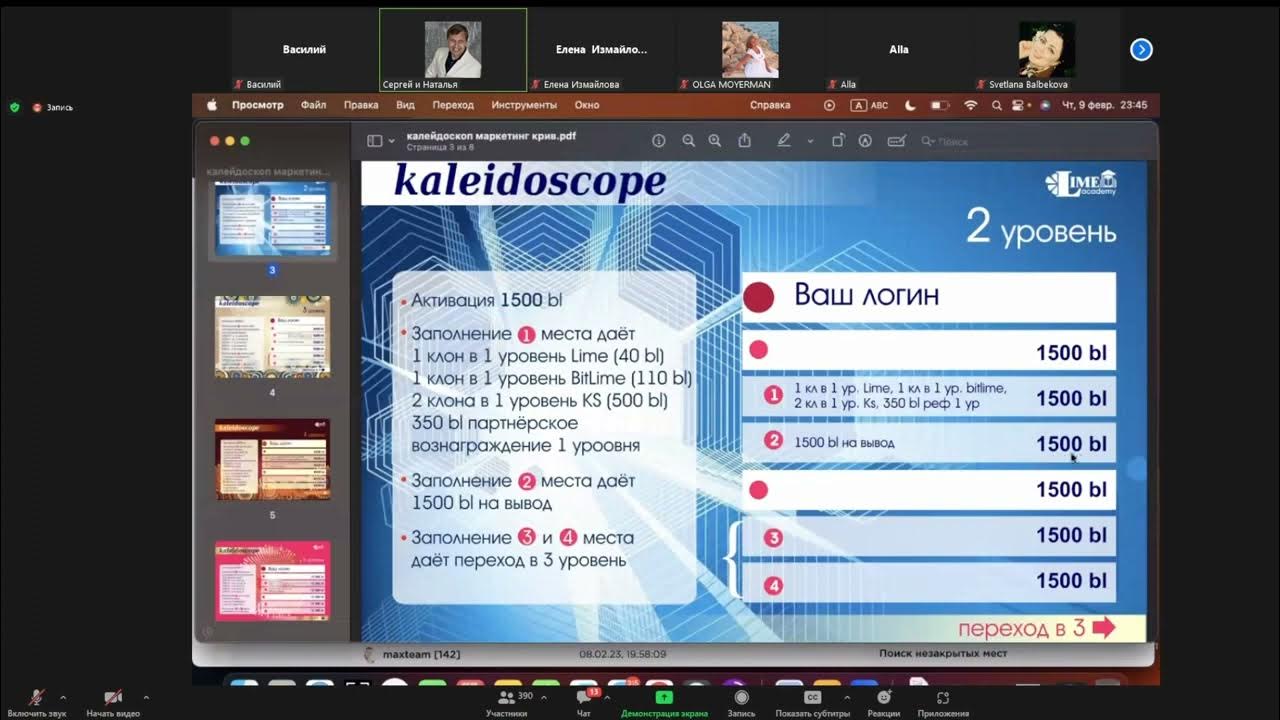Screen dimensions: 1280x720
Task: Expand audio options arrow next to Включить звук
Action: [x=63, y=697]
